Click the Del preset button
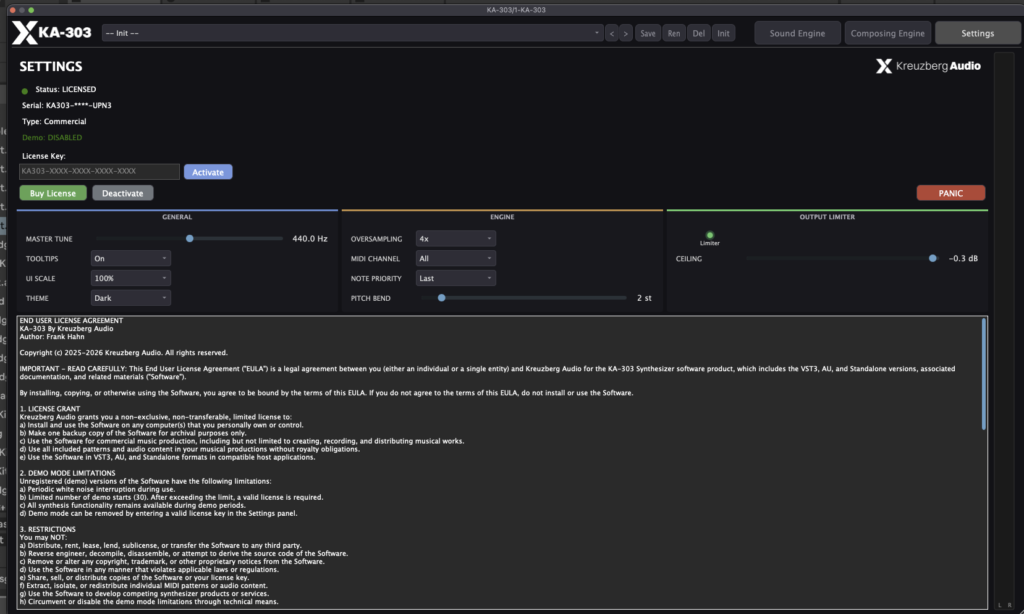 [698, 33]
